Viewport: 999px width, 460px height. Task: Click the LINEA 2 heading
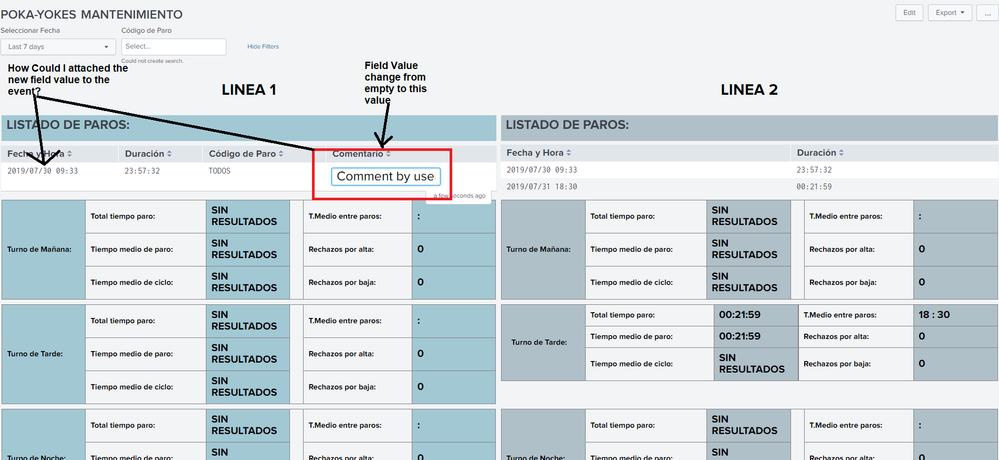pos(749,90)
